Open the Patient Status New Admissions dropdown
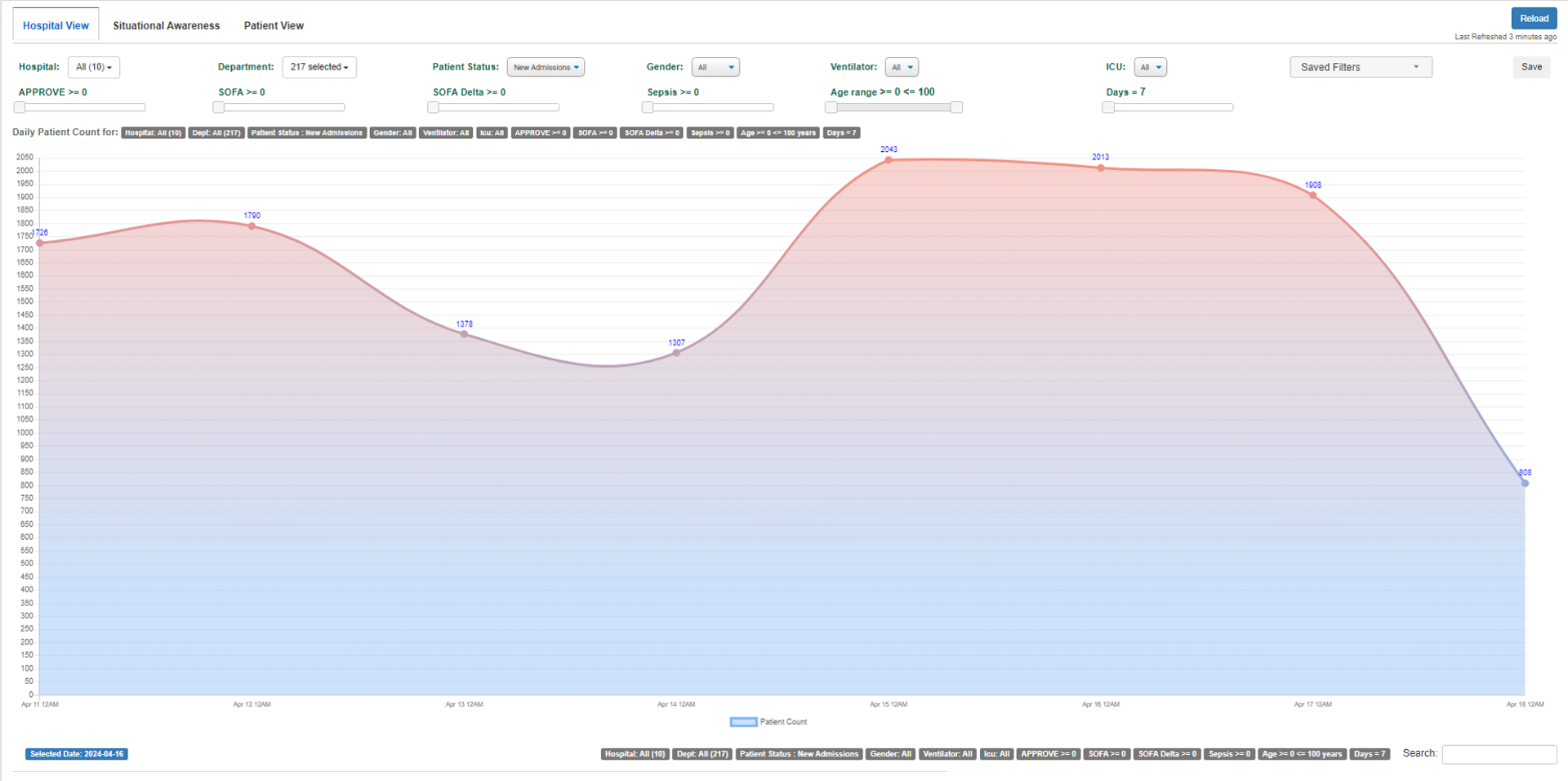The image size is (1568, 781). (x=546, y=67)
